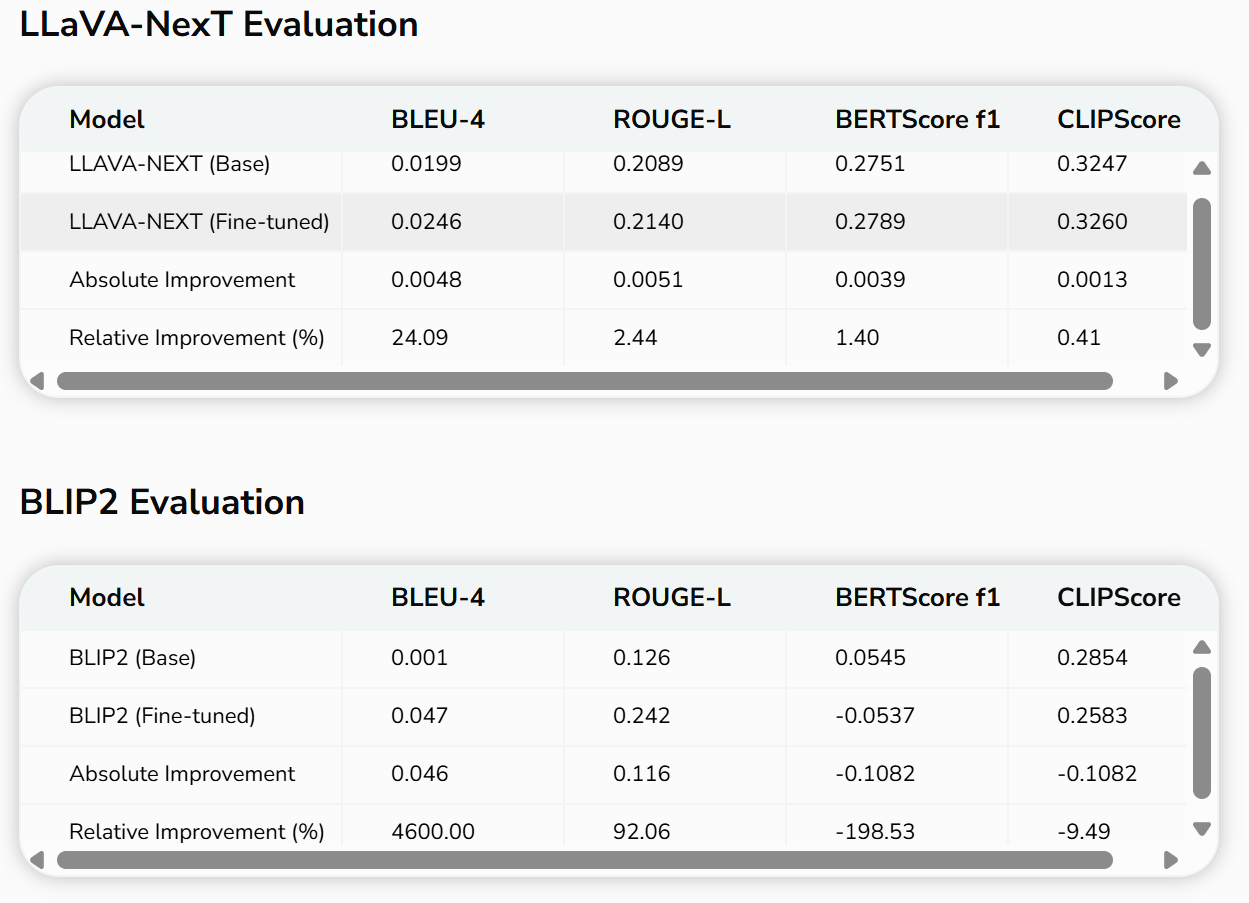Click 4600.00 relative improvement cell
This screenshot has width=1249, height=903.
433,832
